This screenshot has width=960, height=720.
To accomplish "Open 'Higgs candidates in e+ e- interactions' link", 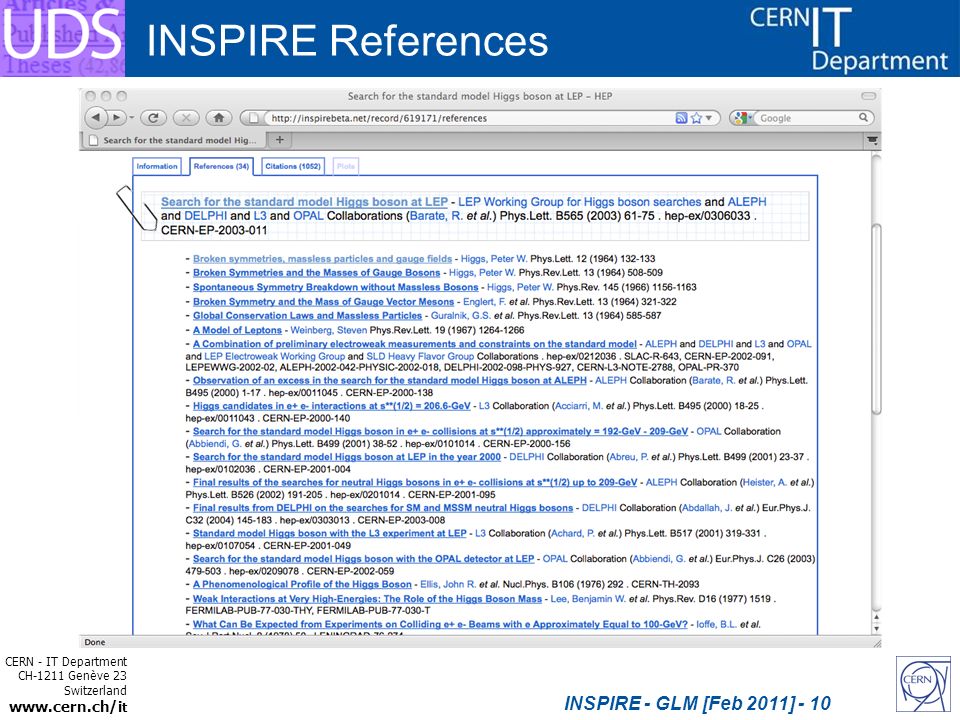I will pos(331,405).
